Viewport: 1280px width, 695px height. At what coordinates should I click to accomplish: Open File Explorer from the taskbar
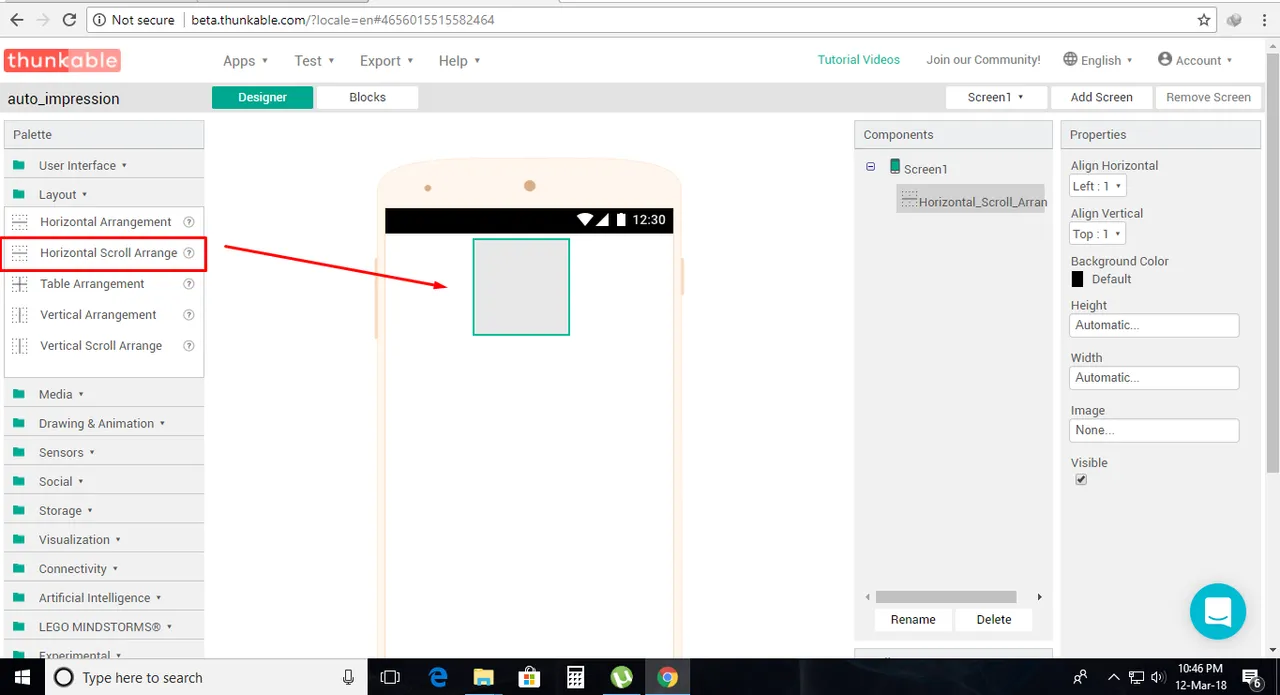click(x=484, y=677)
